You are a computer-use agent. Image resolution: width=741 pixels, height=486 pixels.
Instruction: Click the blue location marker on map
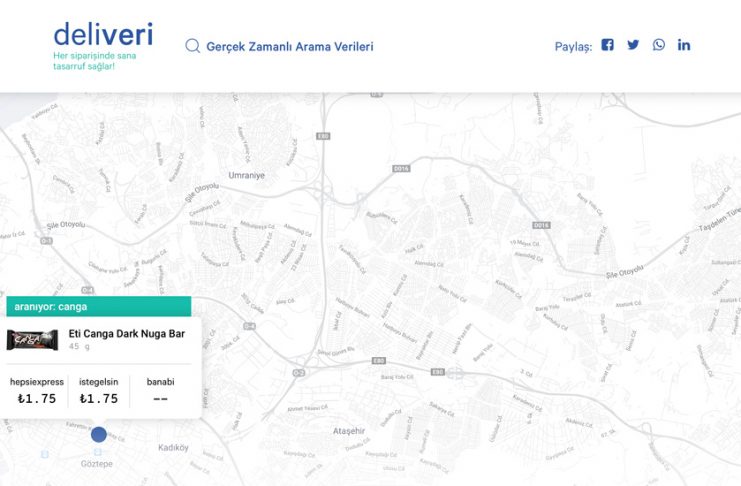pyautogui.click(x=99, y=434)
